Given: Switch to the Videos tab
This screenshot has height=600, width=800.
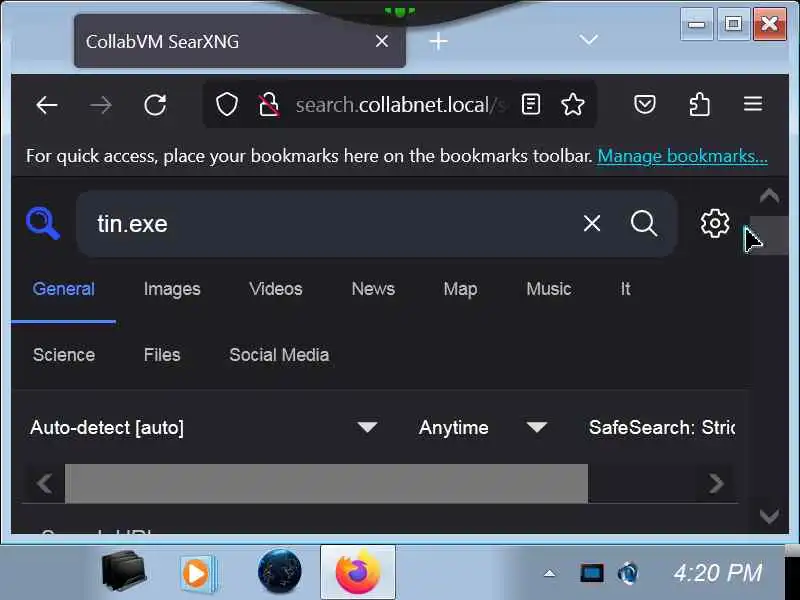Looking at the screenshot, I should coord(276,289).
